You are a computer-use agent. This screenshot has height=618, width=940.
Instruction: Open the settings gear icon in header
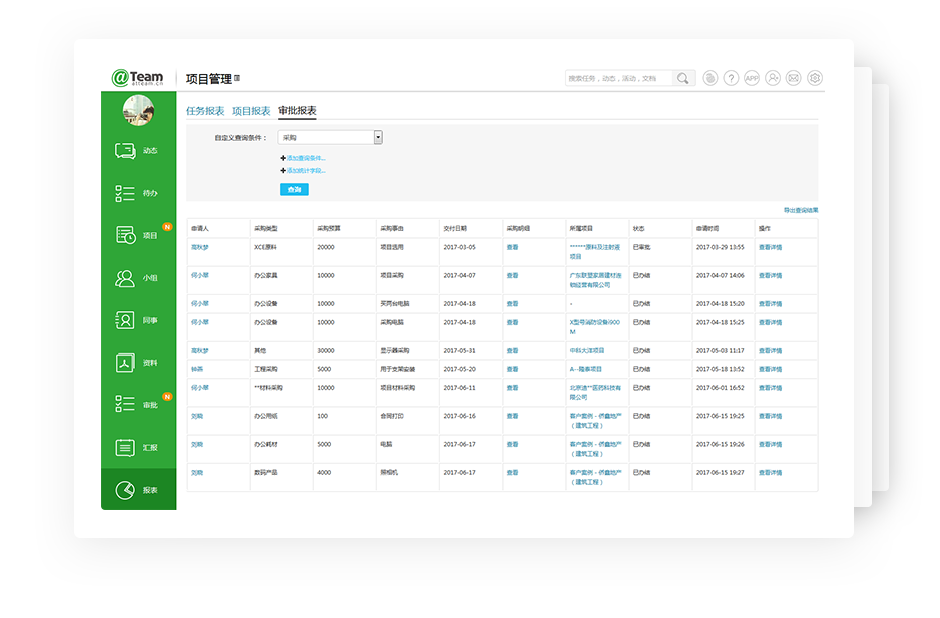tap(815, 78)
